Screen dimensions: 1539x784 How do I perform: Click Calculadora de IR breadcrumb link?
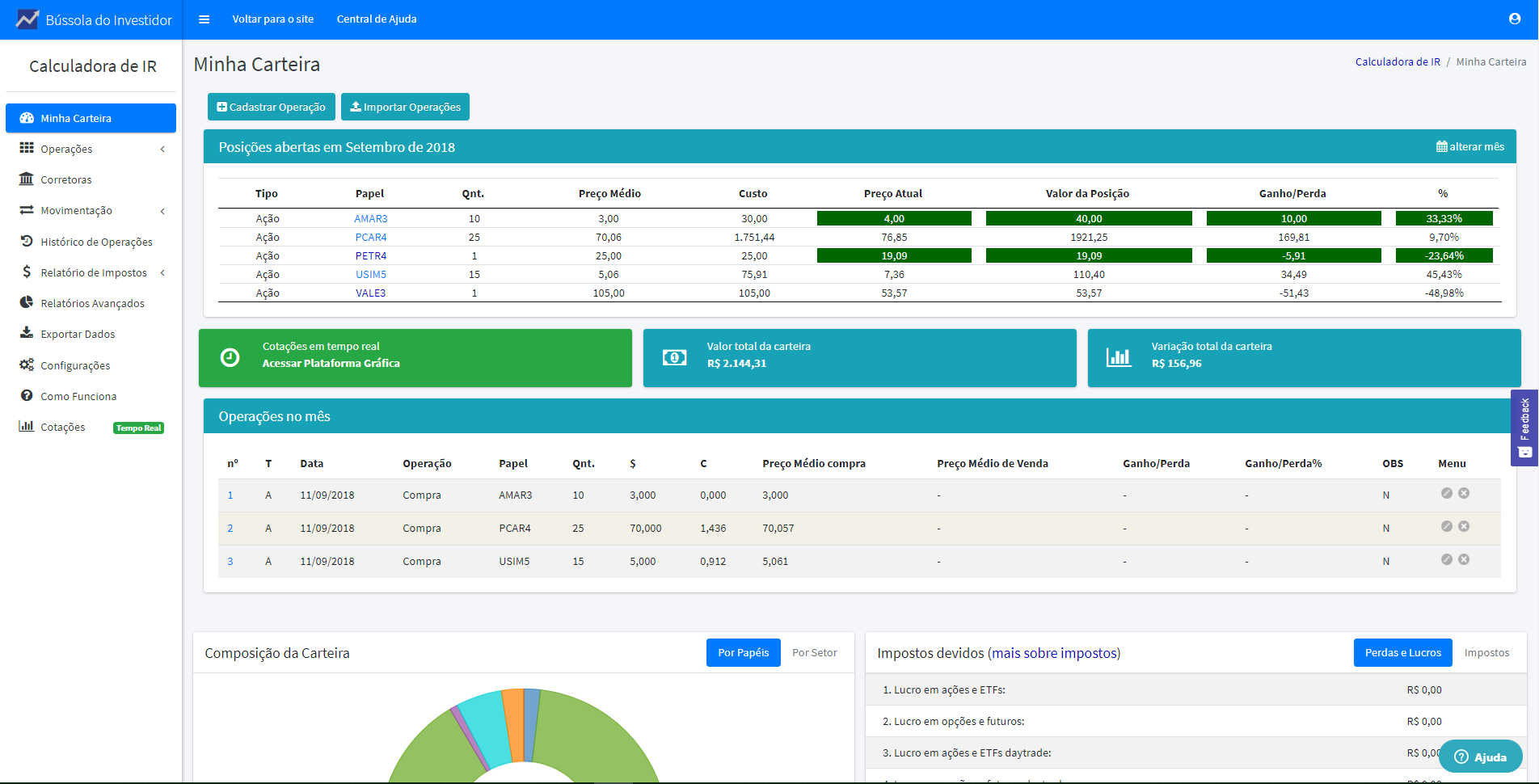click(x=1398, y=61)
